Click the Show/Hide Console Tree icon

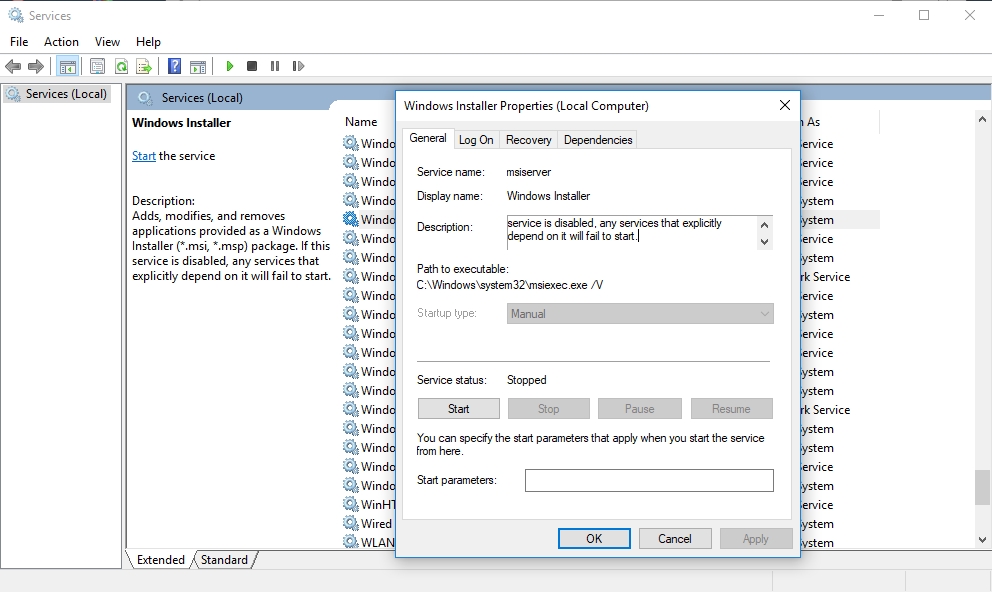click(67, 66)
